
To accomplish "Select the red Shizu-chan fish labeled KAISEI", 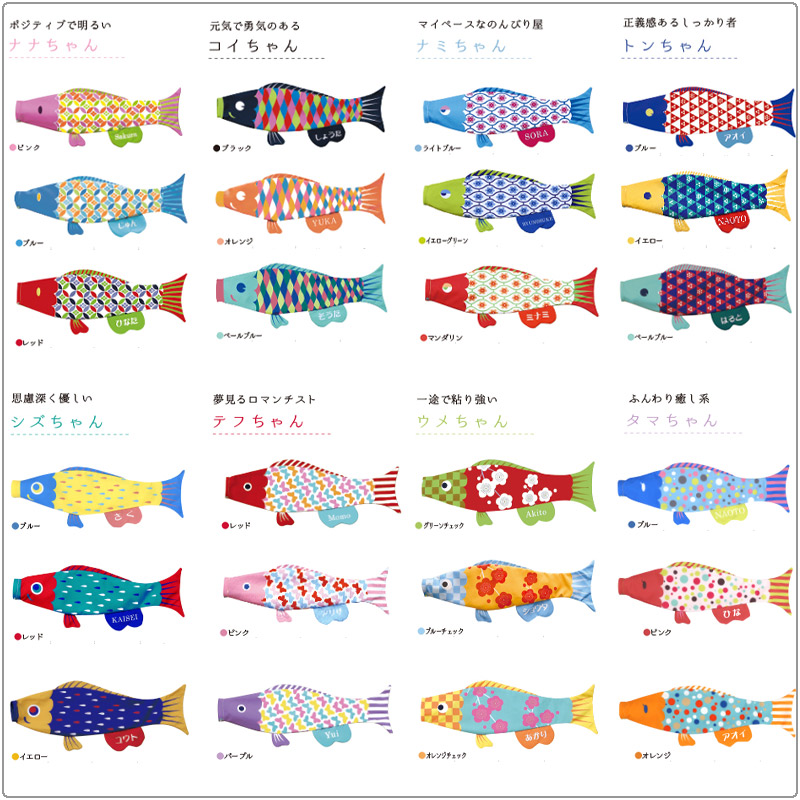I will click(x=98, y=597).
